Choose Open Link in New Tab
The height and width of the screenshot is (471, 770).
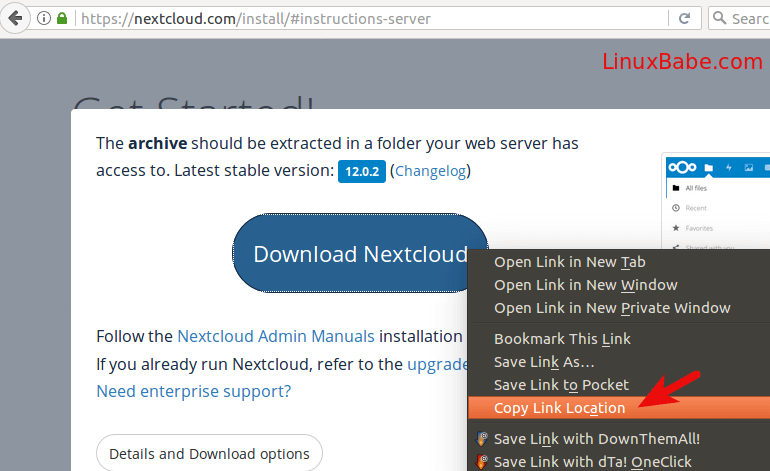click(x=569, y=262)
